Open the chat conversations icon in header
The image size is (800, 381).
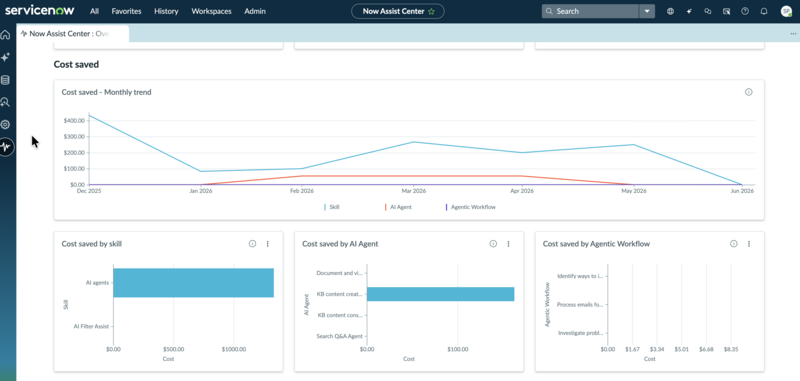tap(708, 11)
